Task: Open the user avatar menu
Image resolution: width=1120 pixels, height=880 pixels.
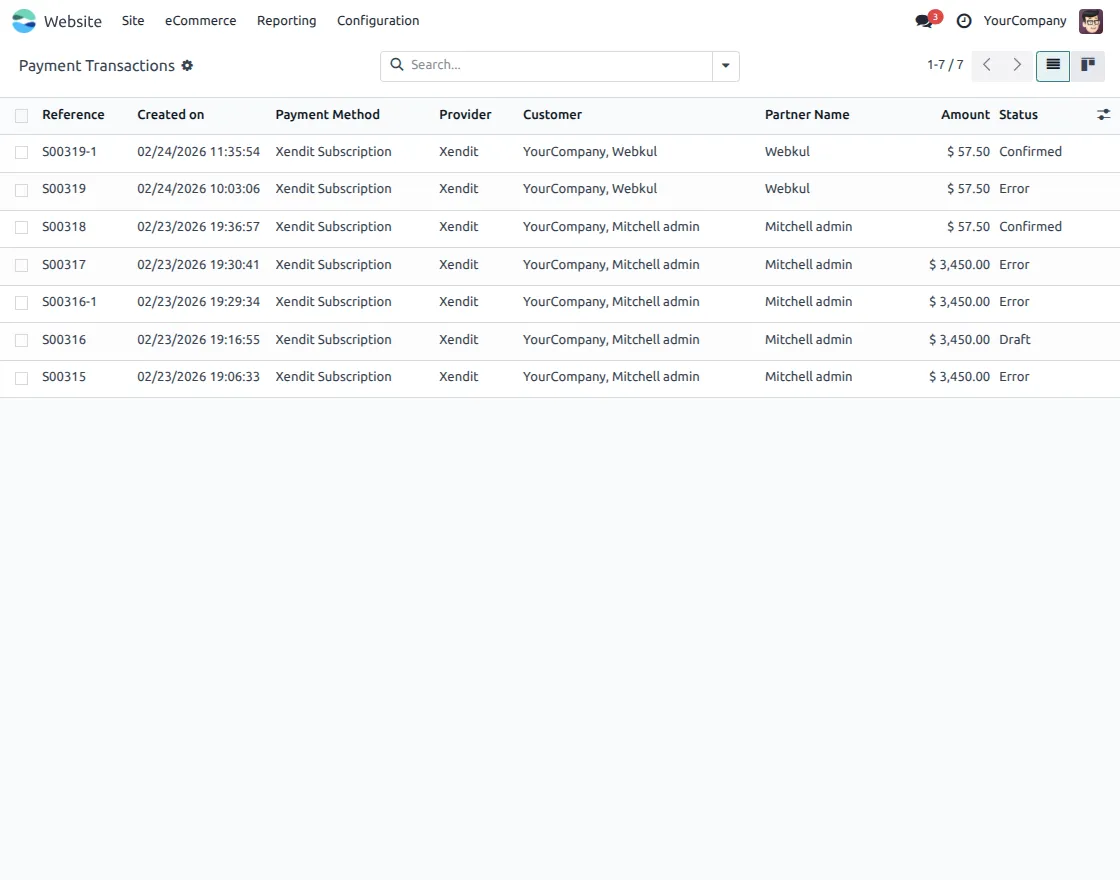Action: click(1090, 21)
